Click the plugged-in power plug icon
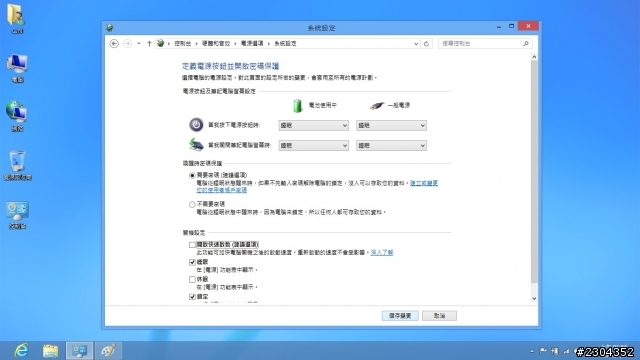The image size is (640, 360). (377, 106)
